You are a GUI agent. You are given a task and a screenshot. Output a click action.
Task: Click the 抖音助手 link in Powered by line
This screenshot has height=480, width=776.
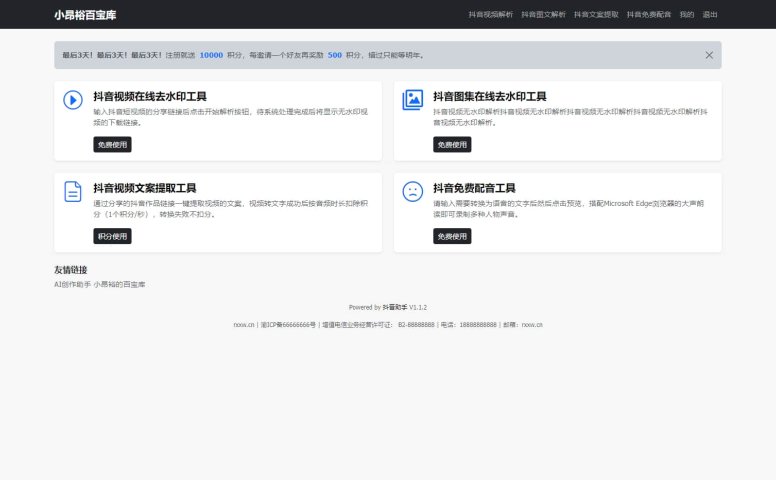pos(394,307)
